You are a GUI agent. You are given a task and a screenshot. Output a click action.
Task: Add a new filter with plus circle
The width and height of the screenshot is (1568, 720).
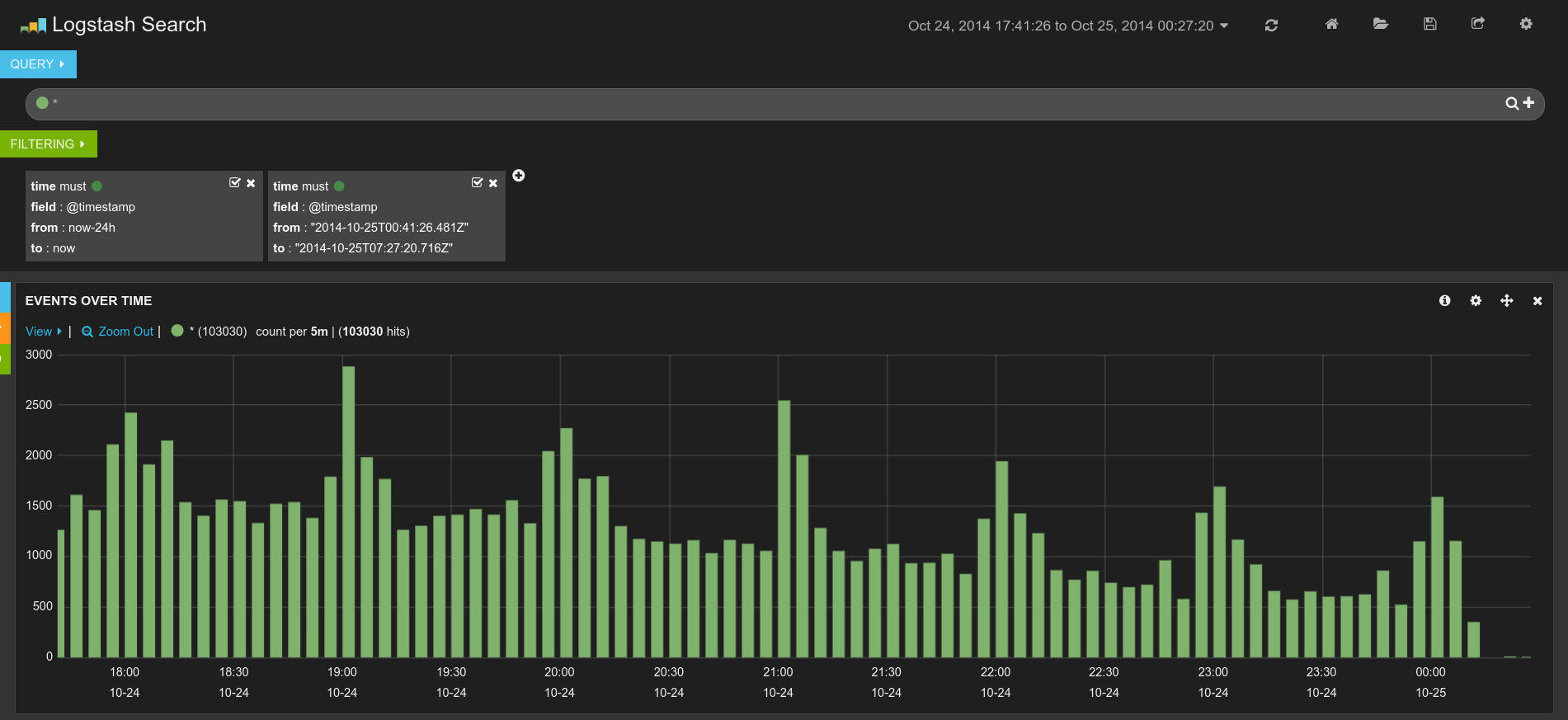pos(519,176)
